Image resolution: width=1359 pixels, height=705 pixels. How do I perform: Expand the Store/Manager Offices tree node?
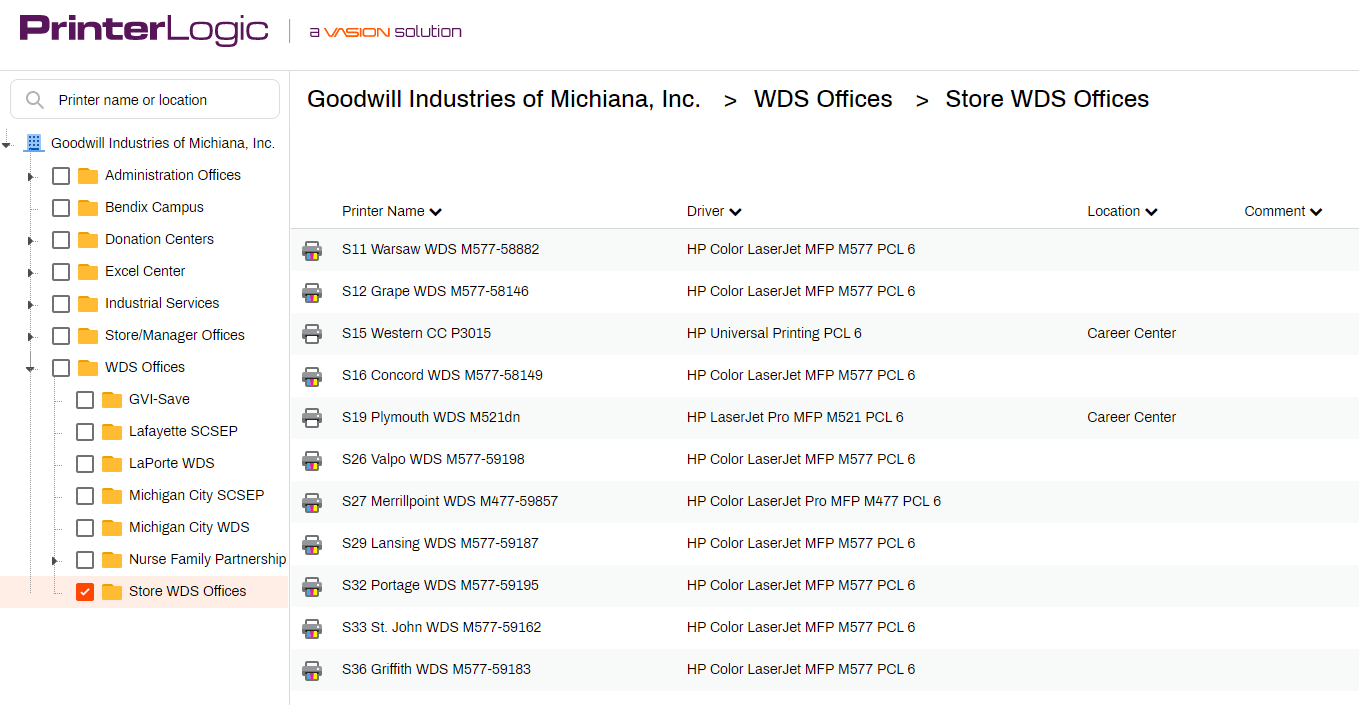(x=31, y=337)
